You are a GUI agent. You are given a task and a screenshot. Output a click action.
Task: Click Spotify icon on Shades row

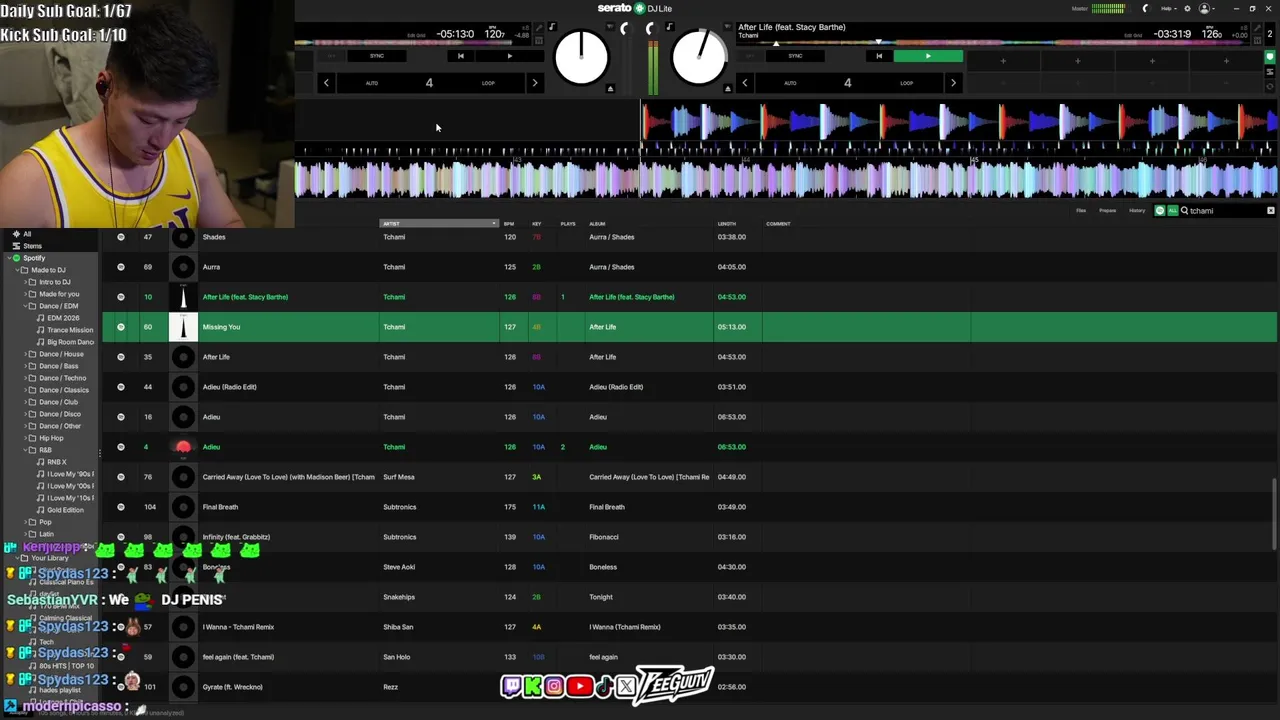pos(121,237)
